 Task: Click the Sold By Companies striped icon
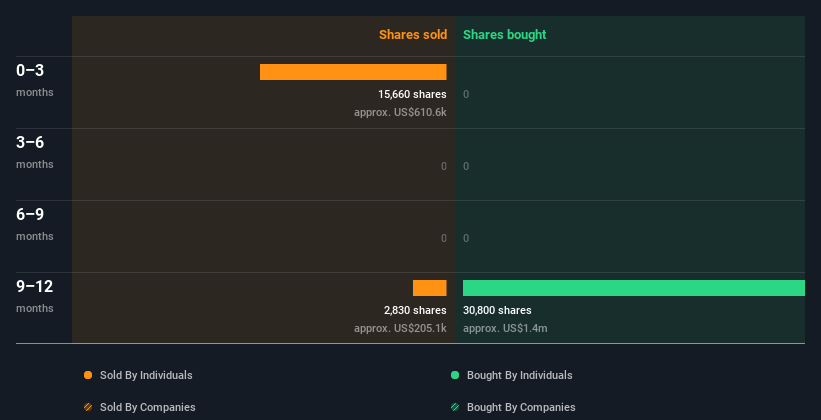88,407
